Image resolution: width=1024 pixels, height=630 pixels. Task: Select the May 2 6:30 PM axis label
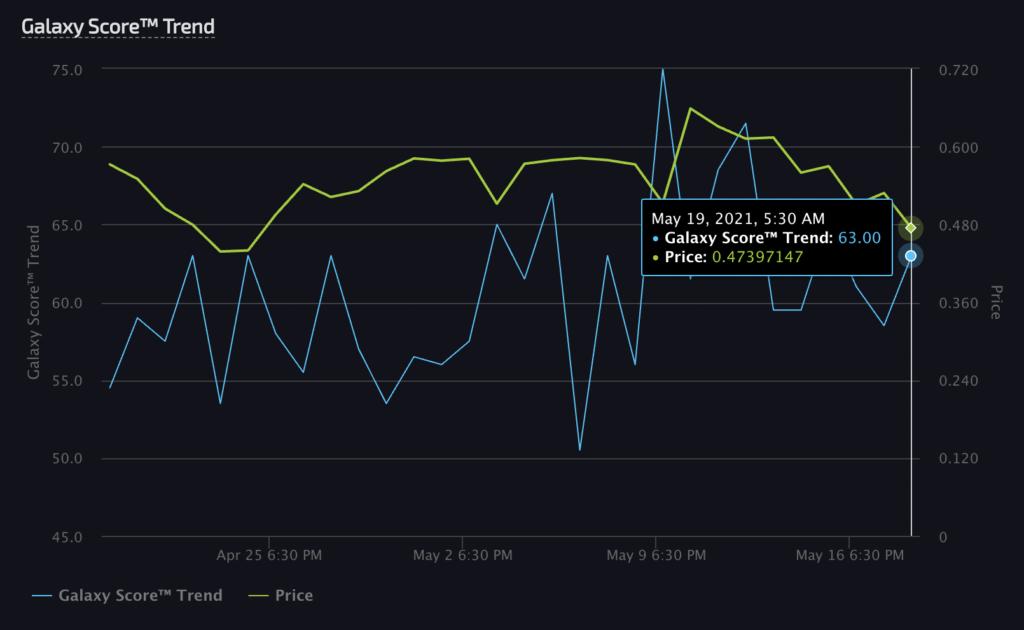[x=462, y=556]
